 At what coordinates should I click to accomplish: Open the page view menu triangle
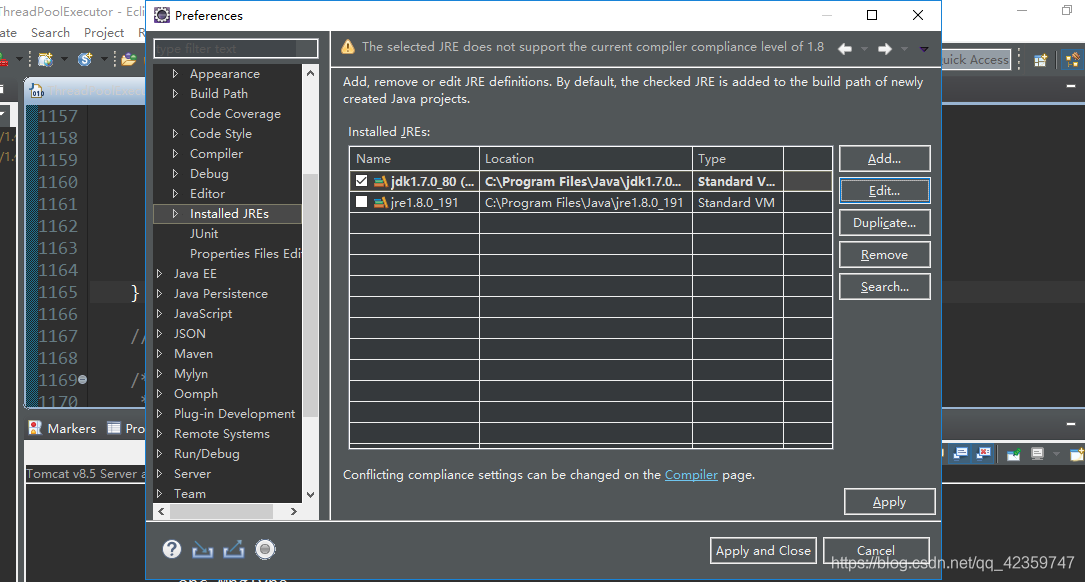point(924,48)
